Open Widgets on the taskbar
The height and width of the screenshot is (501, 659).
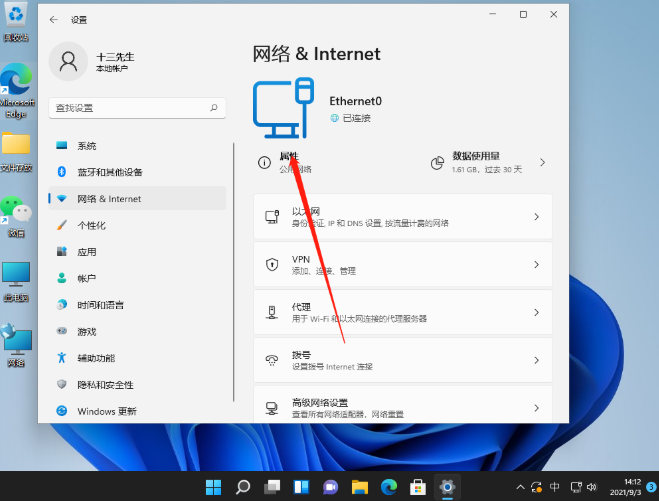(x=301, y=487)
